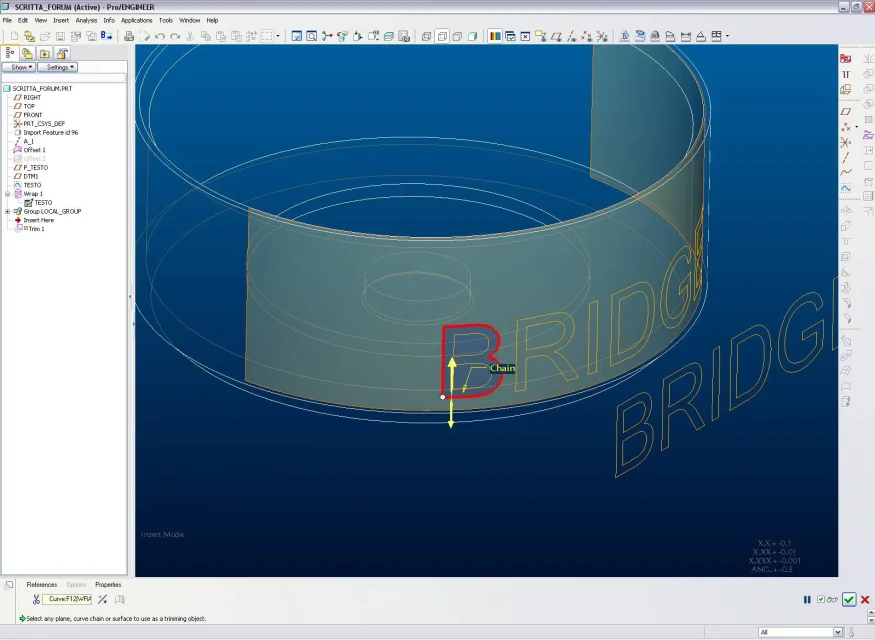Open the Show dropdown in model tree
875x640 pixels.
[x=19, y=67]
